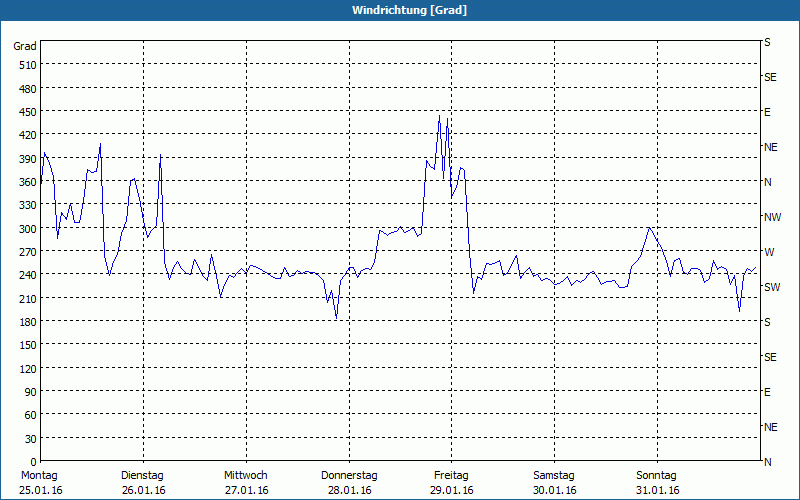Select the 420 value on the degree axis
The height and width of the screenshot is (500, 800).
tap(28, 135)
